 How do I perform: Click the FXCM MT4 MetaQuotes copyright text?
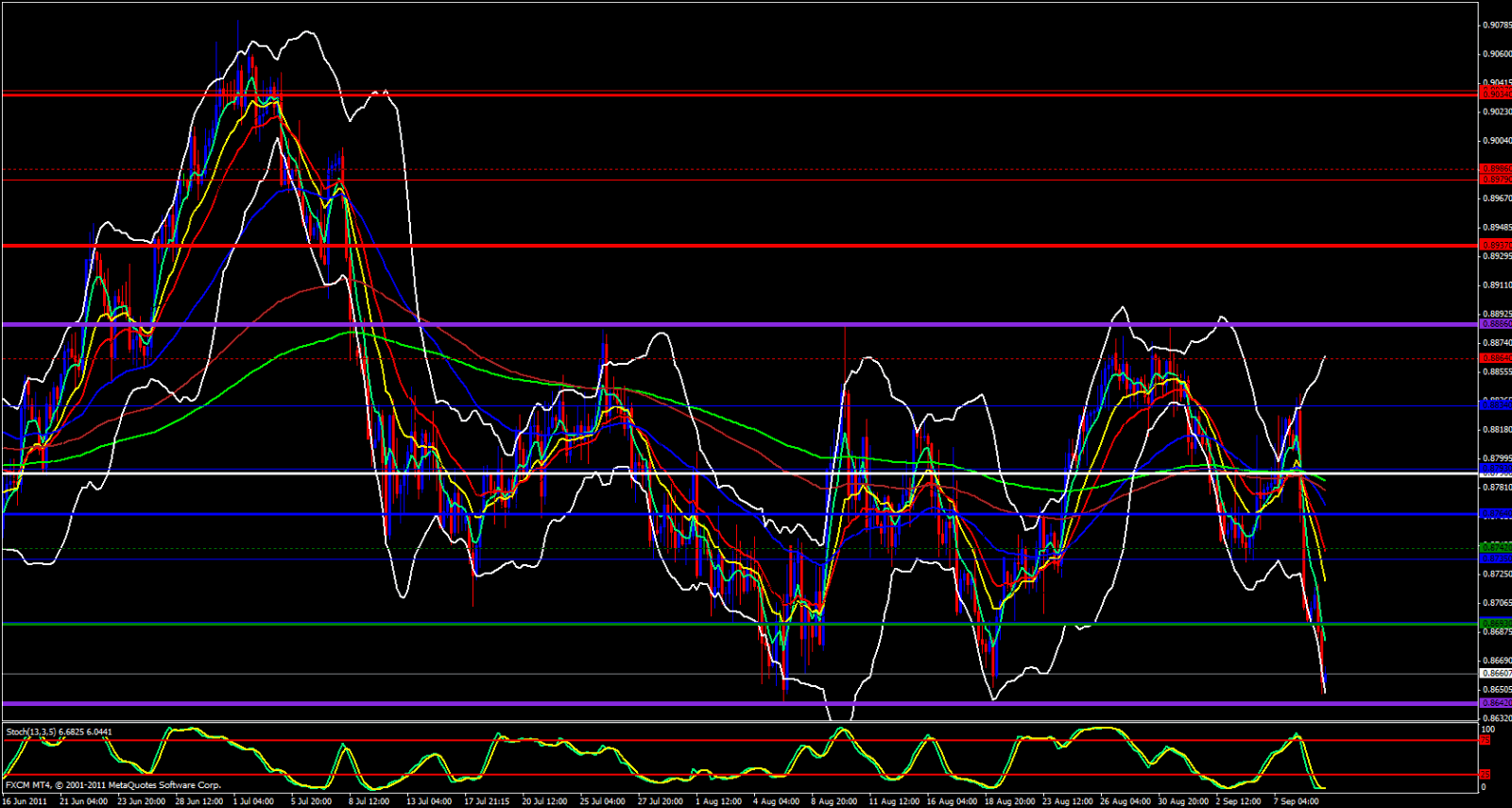pyautogui.click(x=113, y=785)
